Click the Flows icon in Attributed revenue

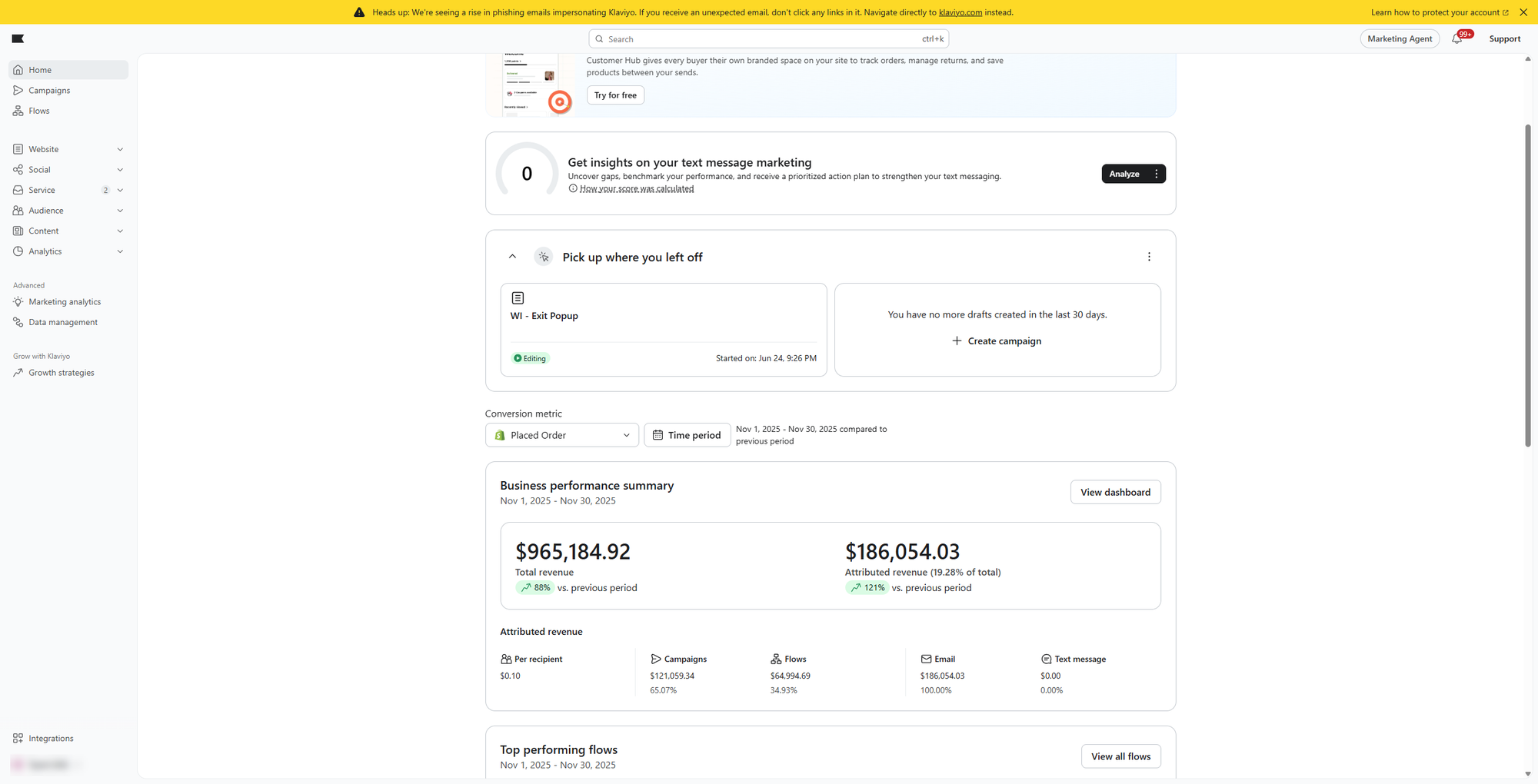pos(776,659)
